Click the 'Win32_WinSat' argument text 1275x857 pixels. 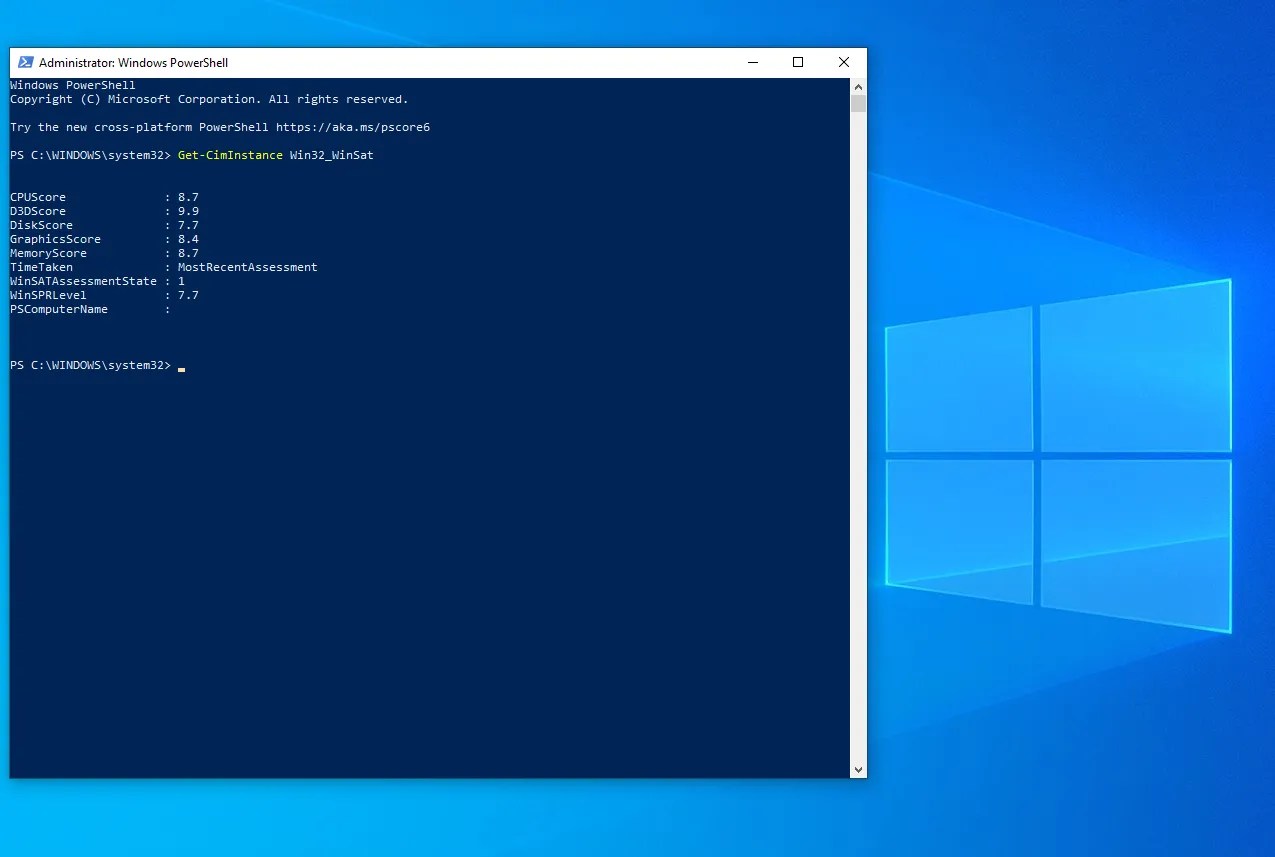click(332, 155)
